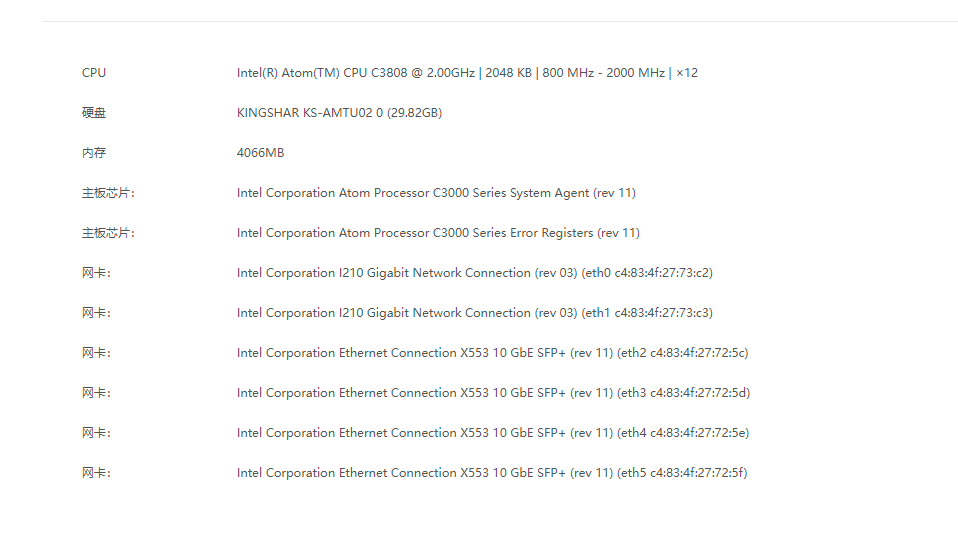Click the C3000 Series System Agent entry

click(x=436, y=193)
